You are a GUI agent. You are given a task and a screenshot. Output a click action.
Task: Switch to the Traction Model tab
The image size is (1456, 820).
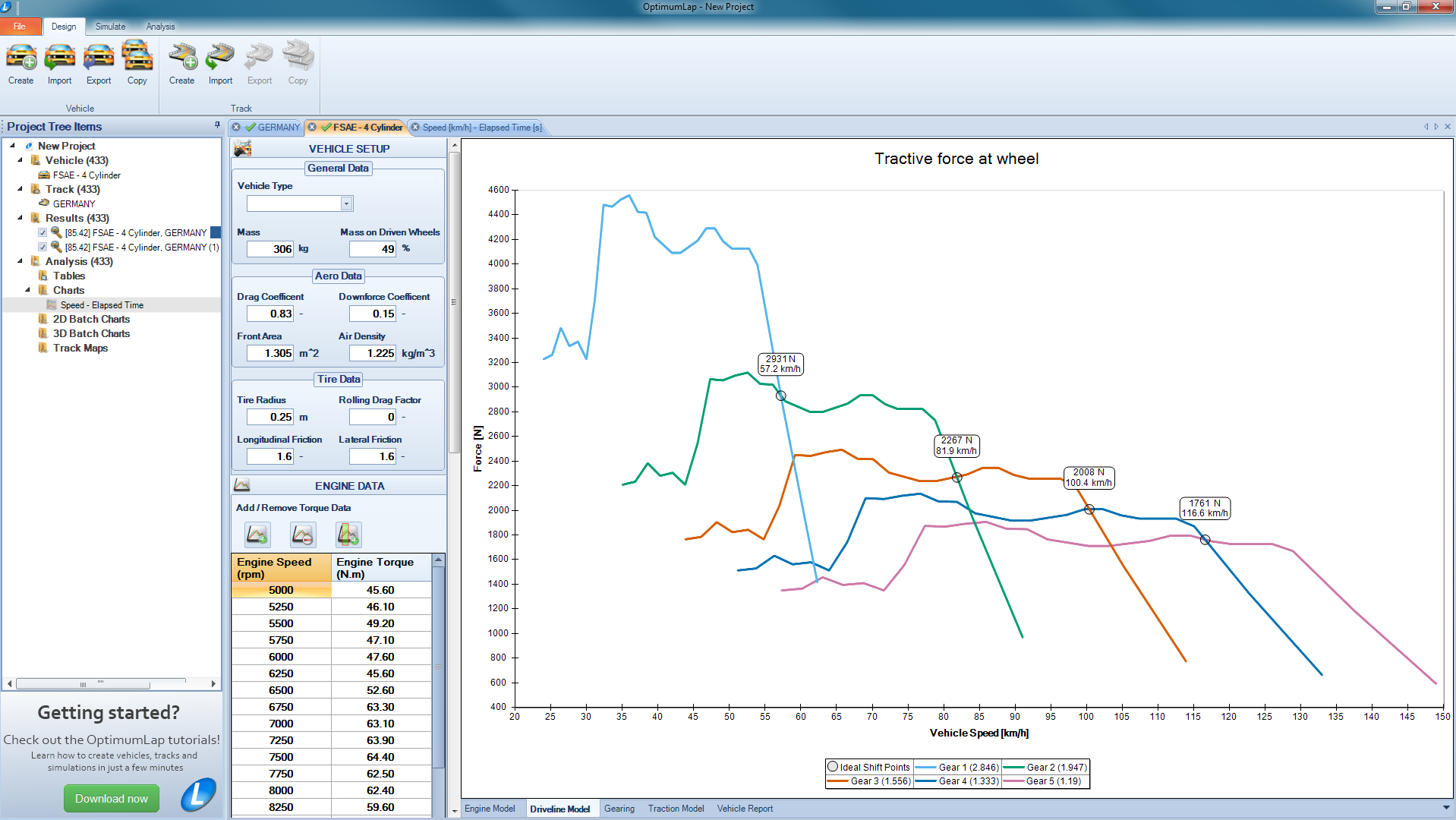tap(676, 809)
